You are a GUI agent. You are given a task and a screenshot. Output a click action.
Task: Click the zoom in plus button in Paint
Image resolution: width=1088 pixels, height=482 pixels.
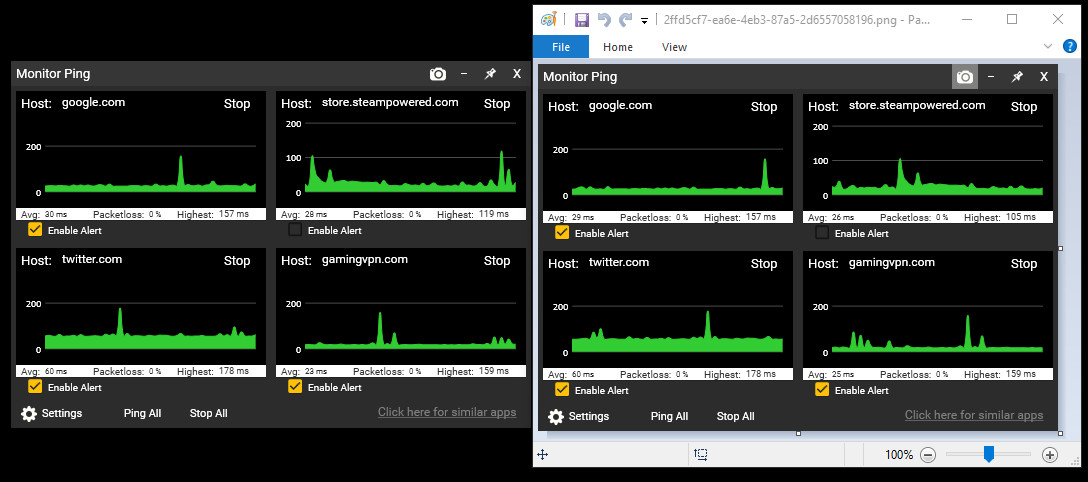click(x=1050, y=455)
